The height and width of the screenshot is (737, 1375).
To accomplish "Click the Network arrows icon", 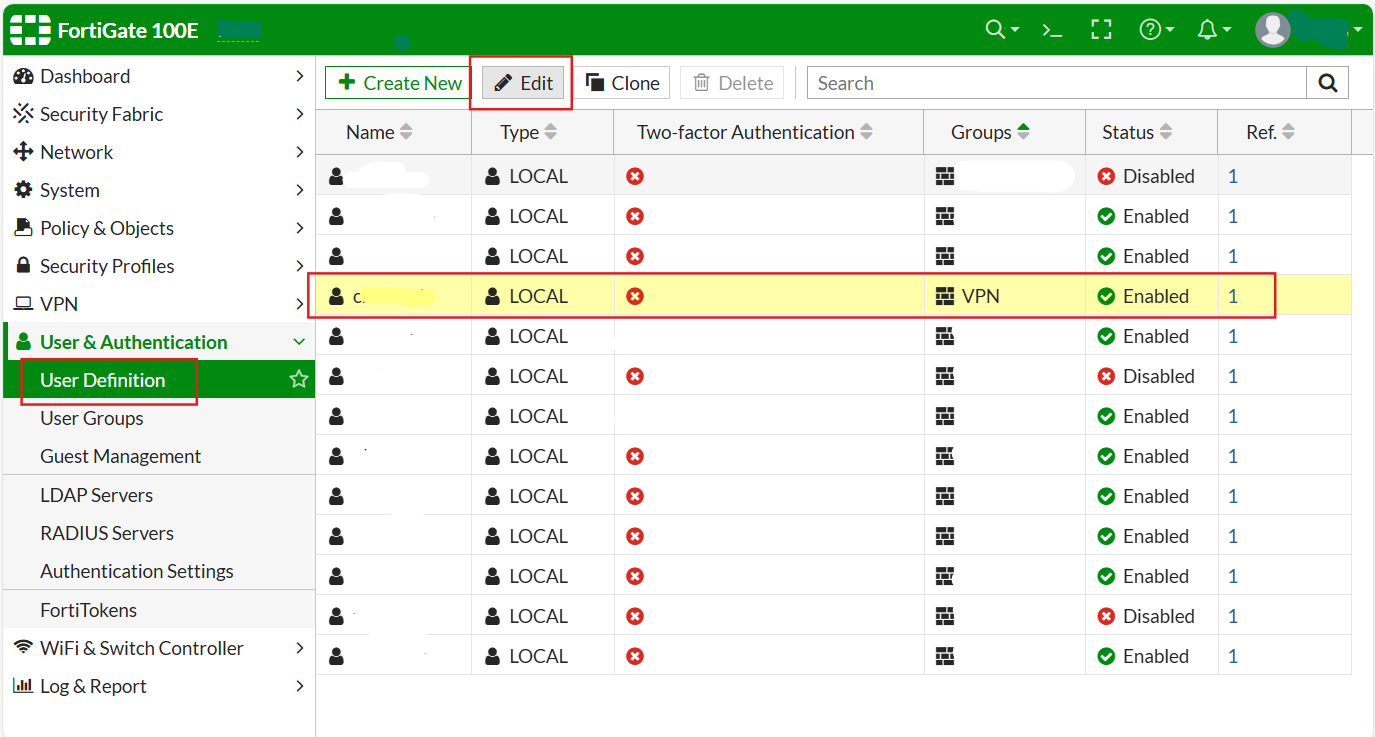I will (x=23, y=152).
